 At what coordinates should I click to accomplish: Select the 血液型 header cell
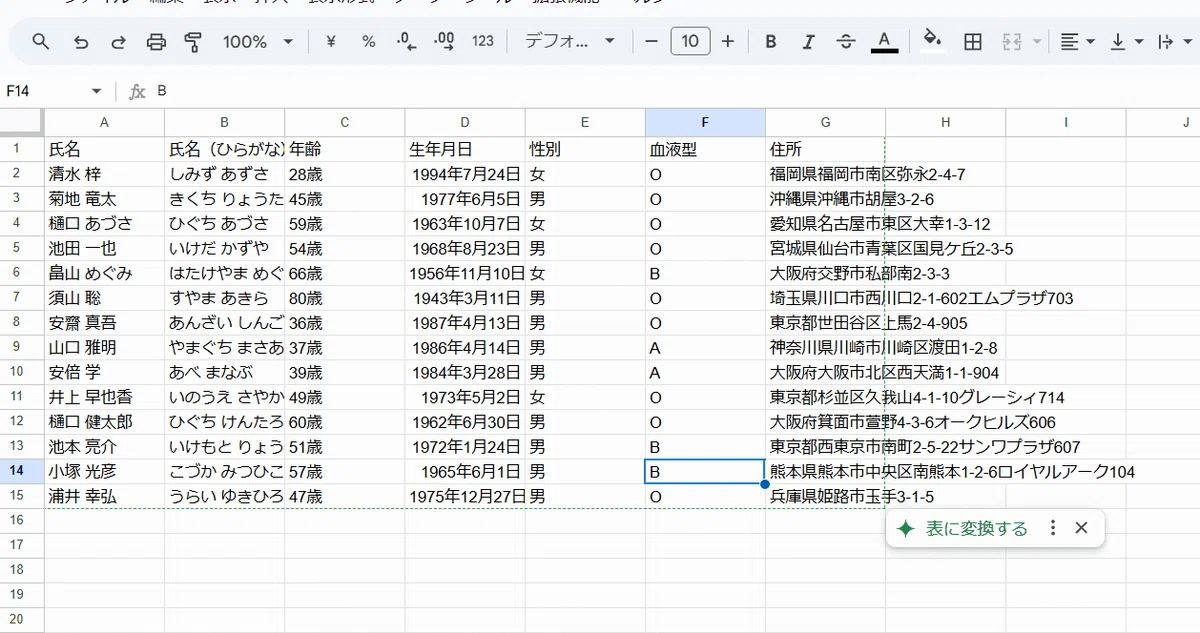click(x=705, y=150)
